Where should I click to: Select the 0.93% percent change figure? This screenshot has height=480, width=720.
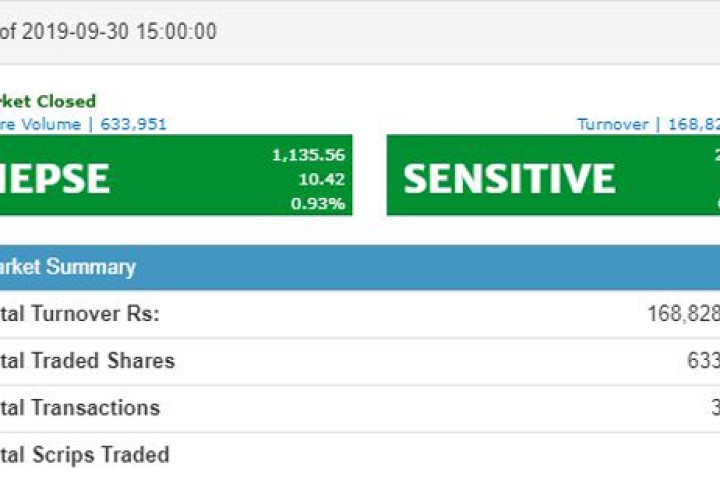tap(318, 203)
